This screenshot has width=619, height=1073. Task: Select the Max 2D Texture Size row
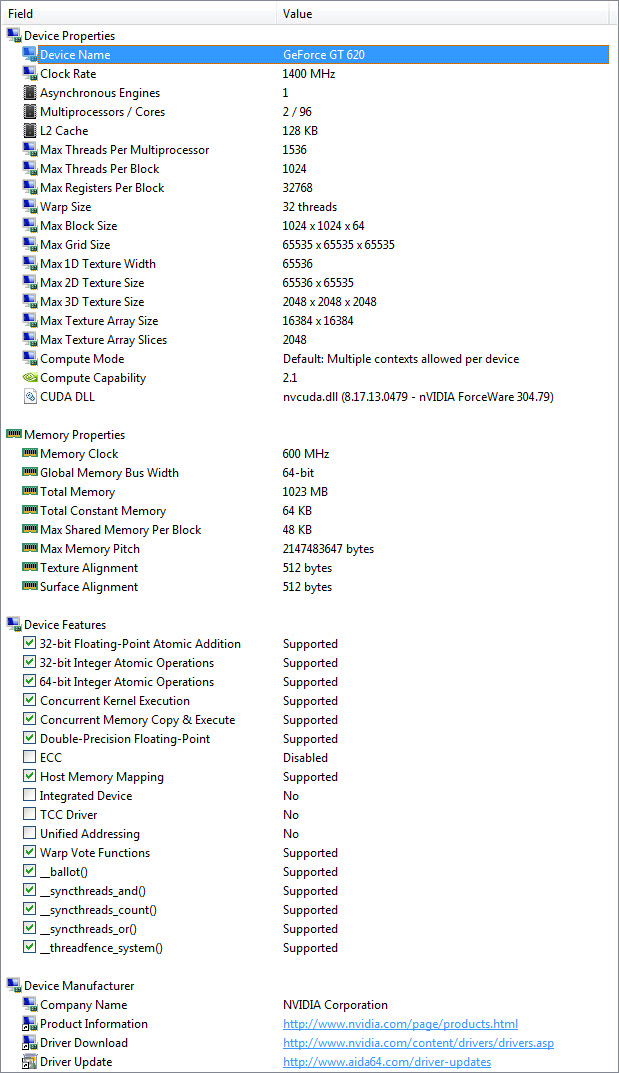tap(306, 283)
